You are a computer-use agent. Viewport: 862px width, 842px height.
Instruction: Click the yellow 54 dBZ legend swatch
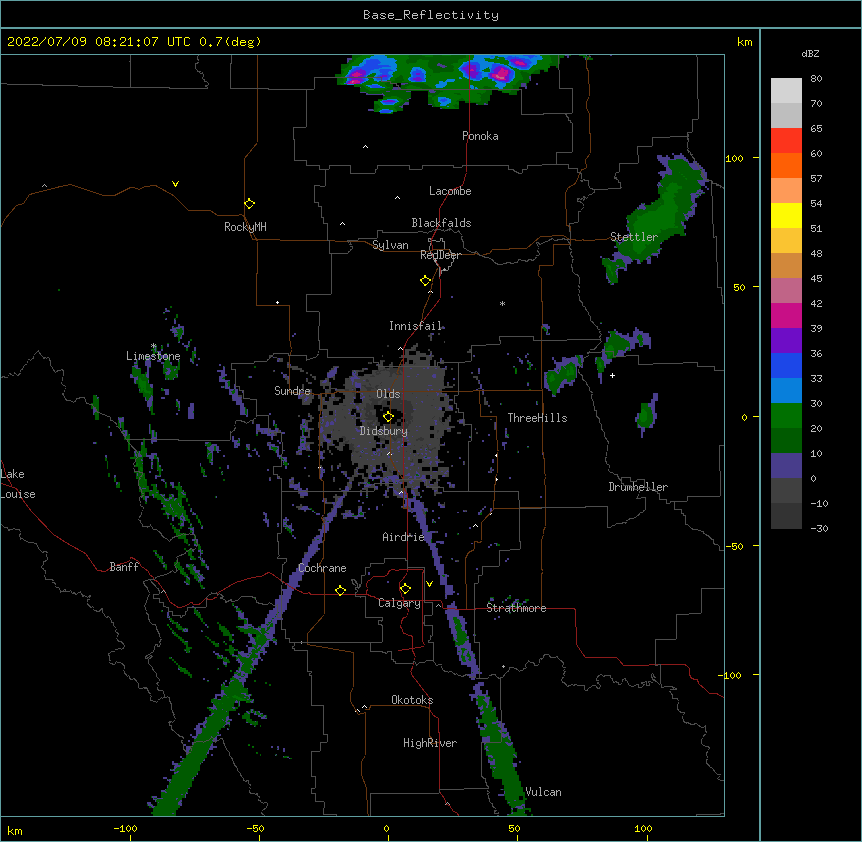coord(786,215)
